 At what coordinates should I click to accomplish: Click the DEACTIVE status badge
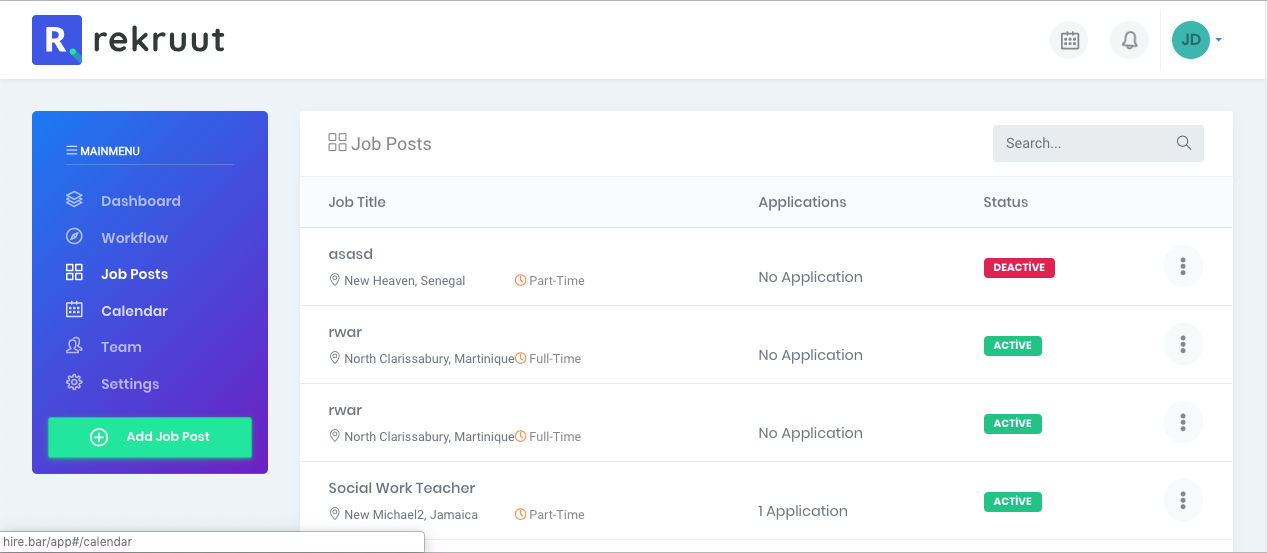(1019, 267)
